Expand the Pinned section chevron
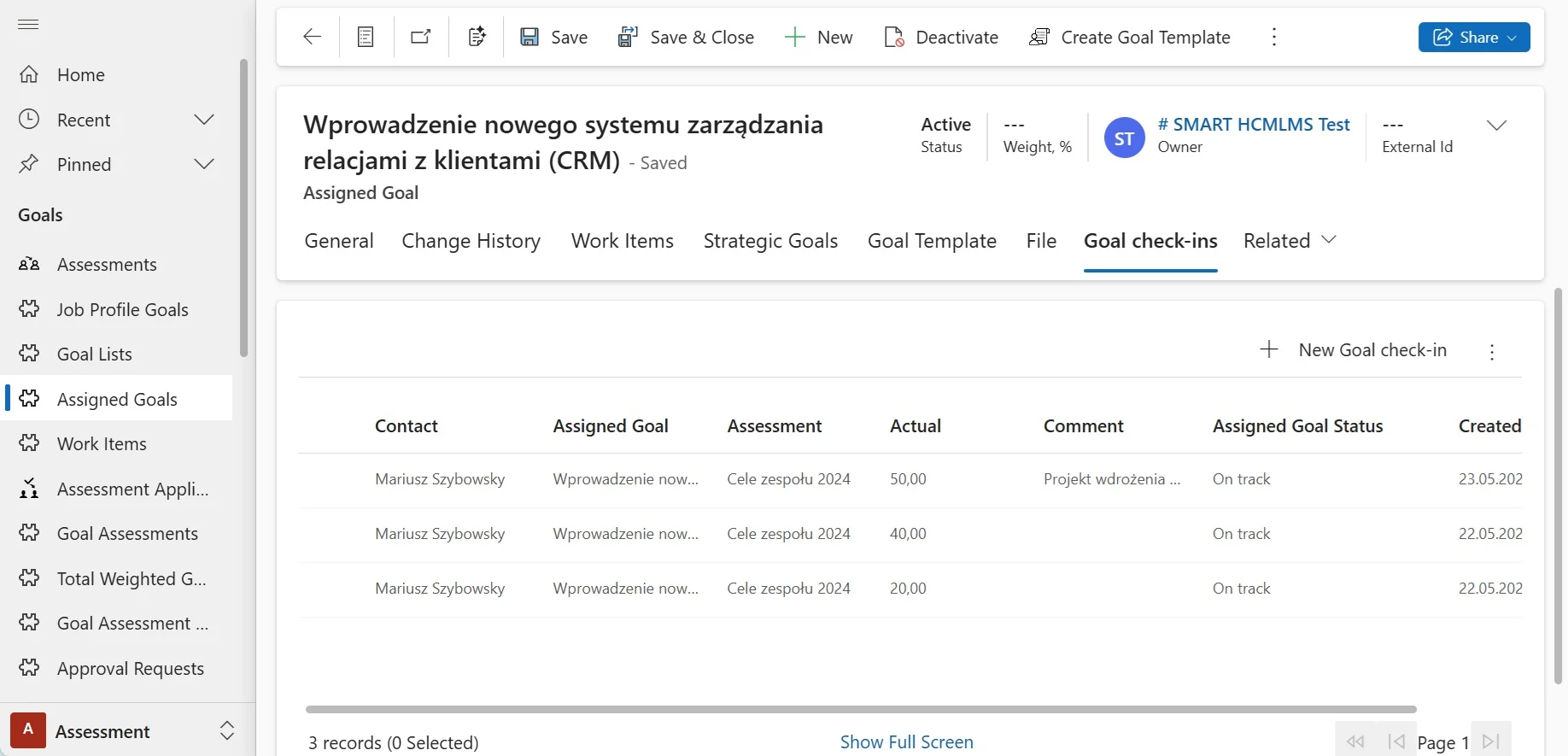The height and width of the screenshot is (756, 1568). 203,164
